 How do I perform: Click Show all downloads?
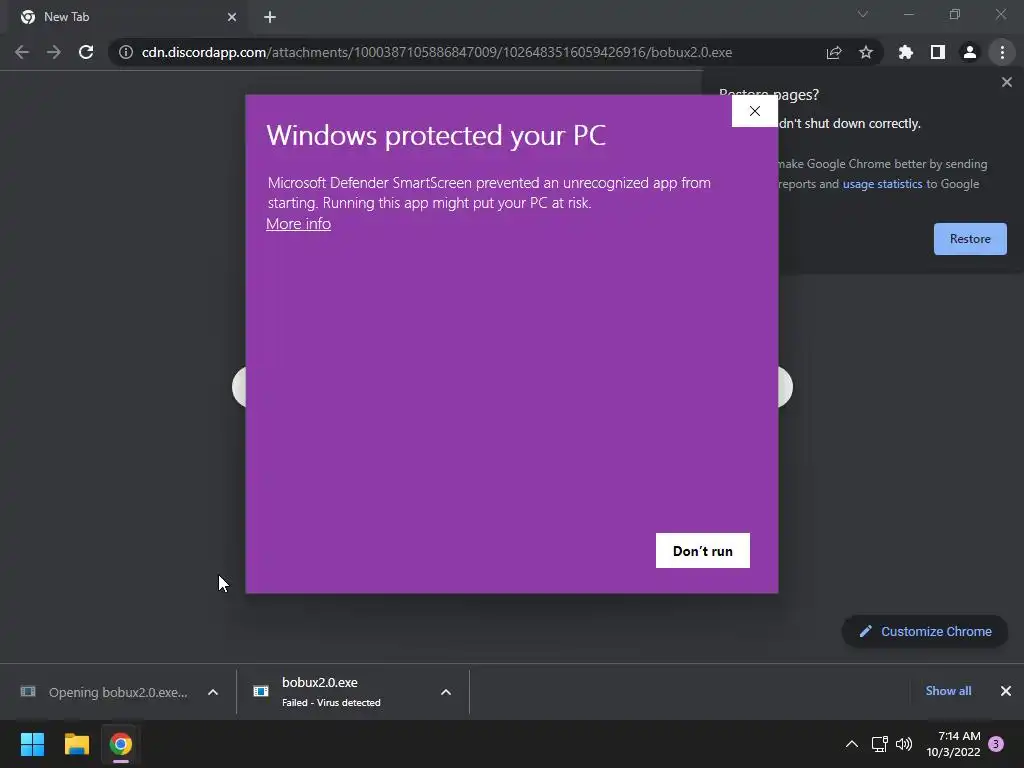click(x=948, y=691)
